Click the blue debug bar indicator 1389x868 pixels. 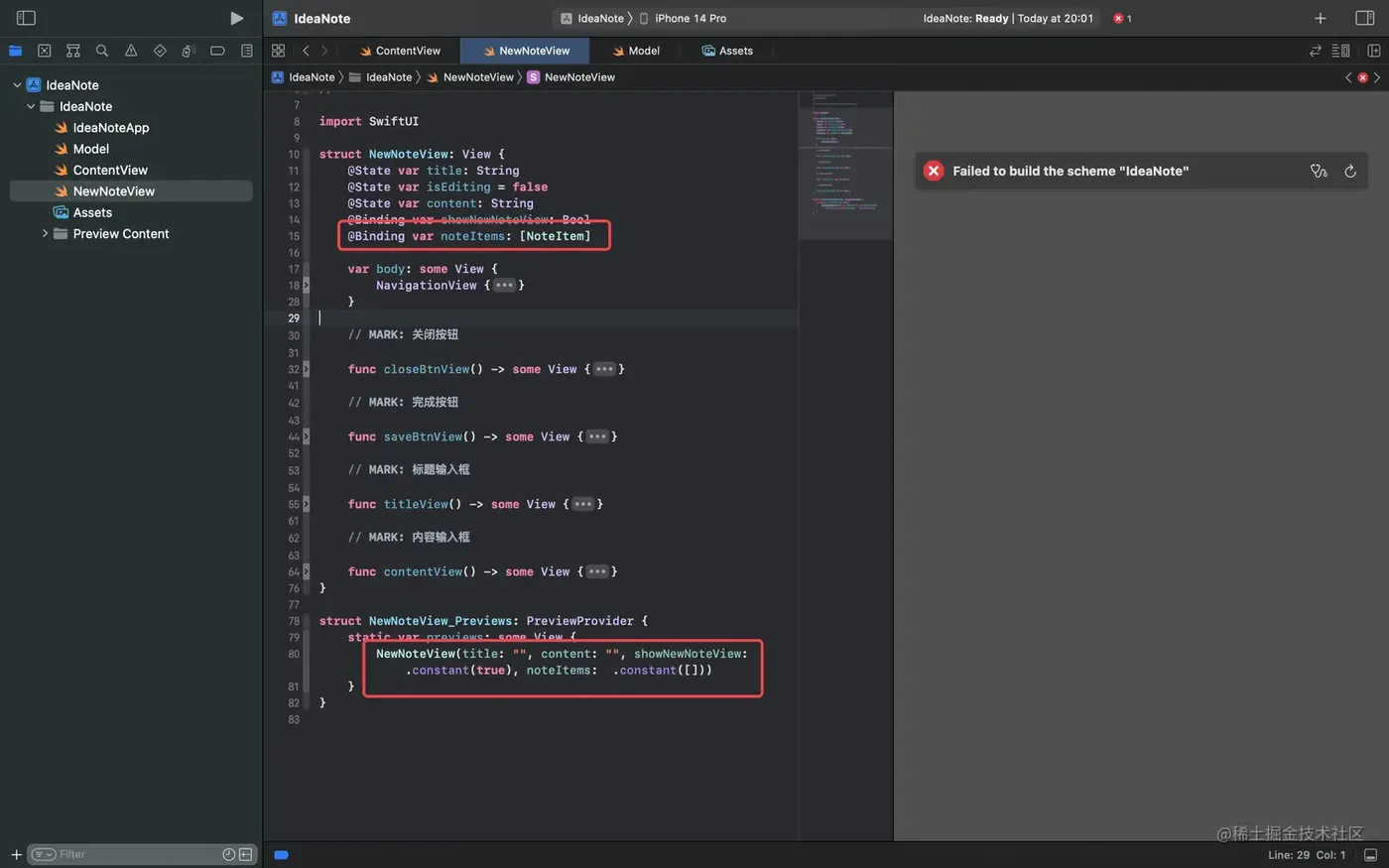(281, 854)
